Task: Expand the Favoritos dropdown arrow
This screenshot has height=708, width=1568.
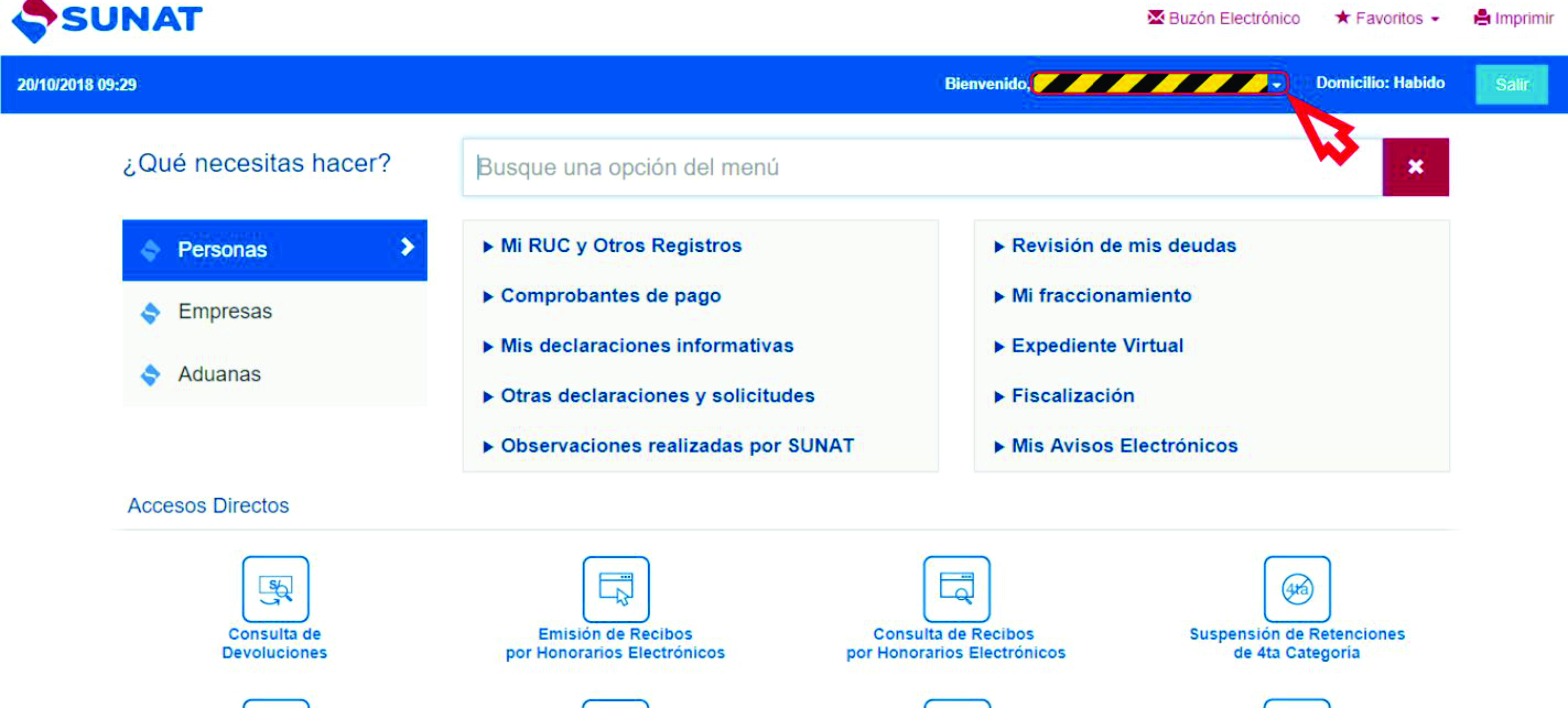Action: coord(1435,19)
